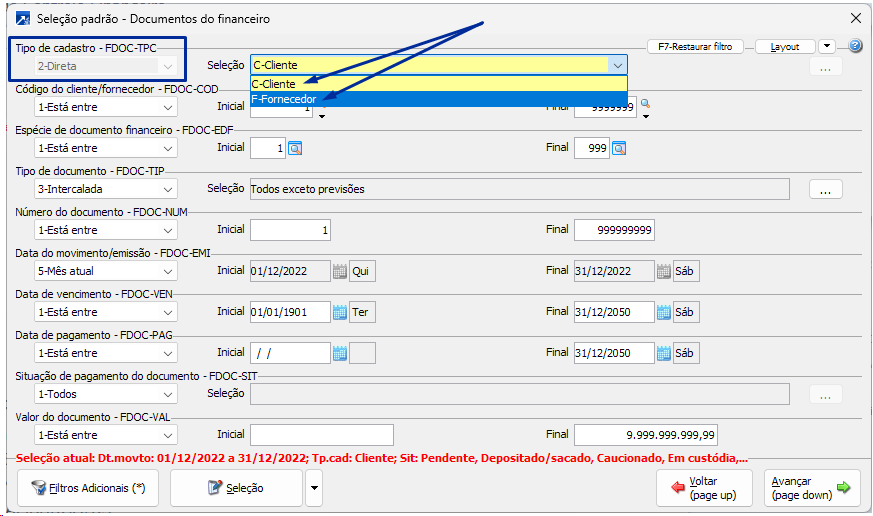Open calendar for final due date
This screenshot has width=873, height=516.
664,312
